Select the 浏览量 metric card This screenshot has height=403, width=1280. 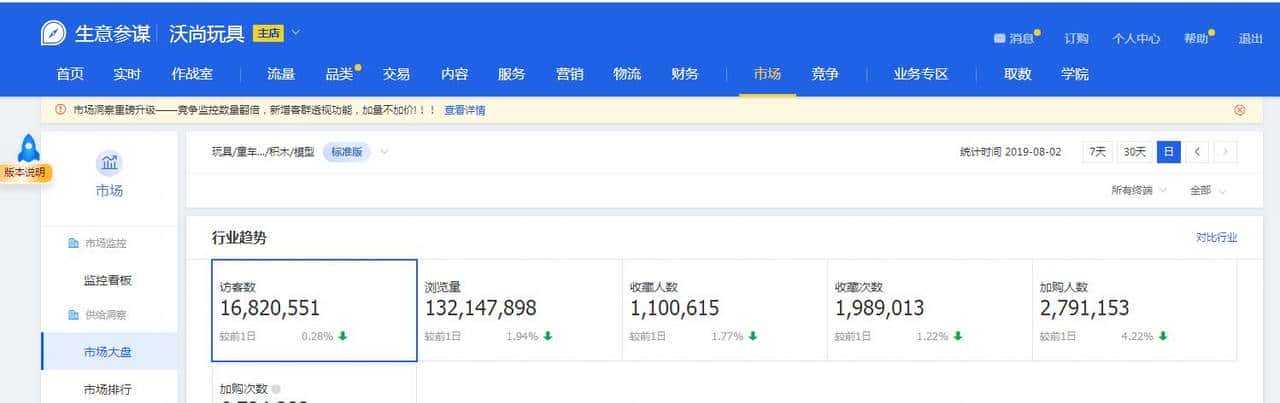tap(519, 310)
